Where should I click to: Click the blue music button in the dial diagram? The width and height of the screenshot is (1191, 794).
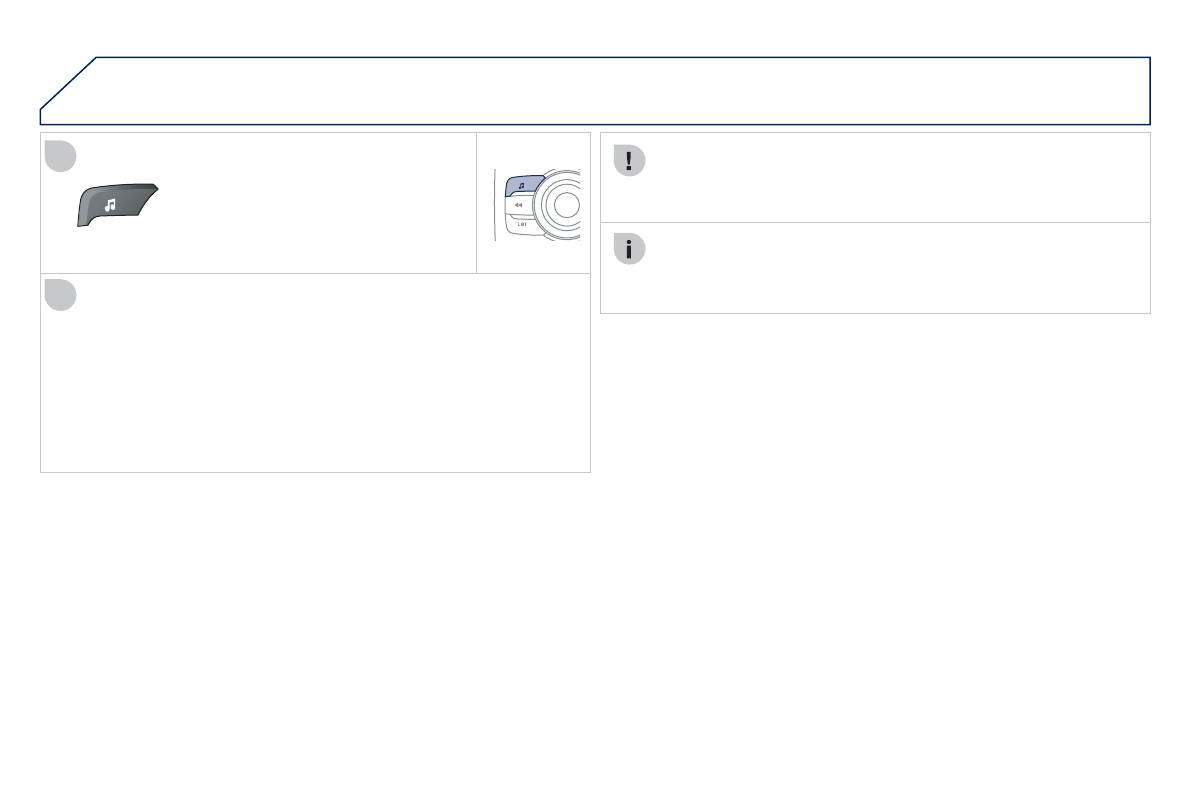[522, 186]
